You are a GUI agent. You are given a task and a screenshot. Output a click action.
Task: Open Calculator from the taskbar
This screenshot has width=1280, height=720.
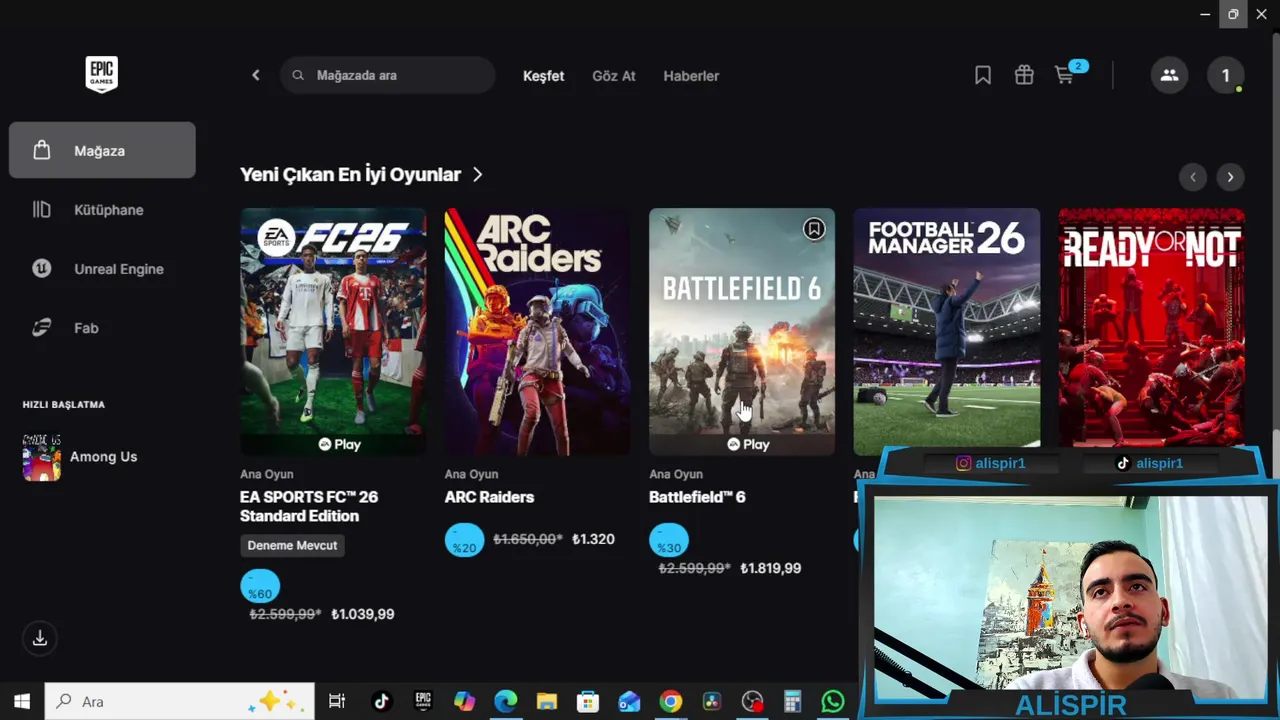pyautogui.click(x=793, y=701)
